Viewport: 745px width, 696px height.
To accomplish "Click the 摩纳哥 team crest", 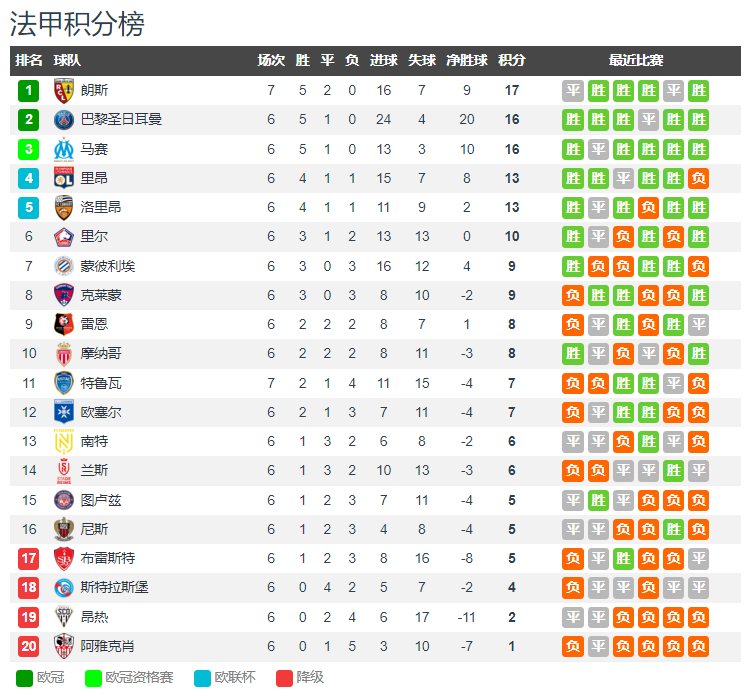I will (x=64, y=353).
